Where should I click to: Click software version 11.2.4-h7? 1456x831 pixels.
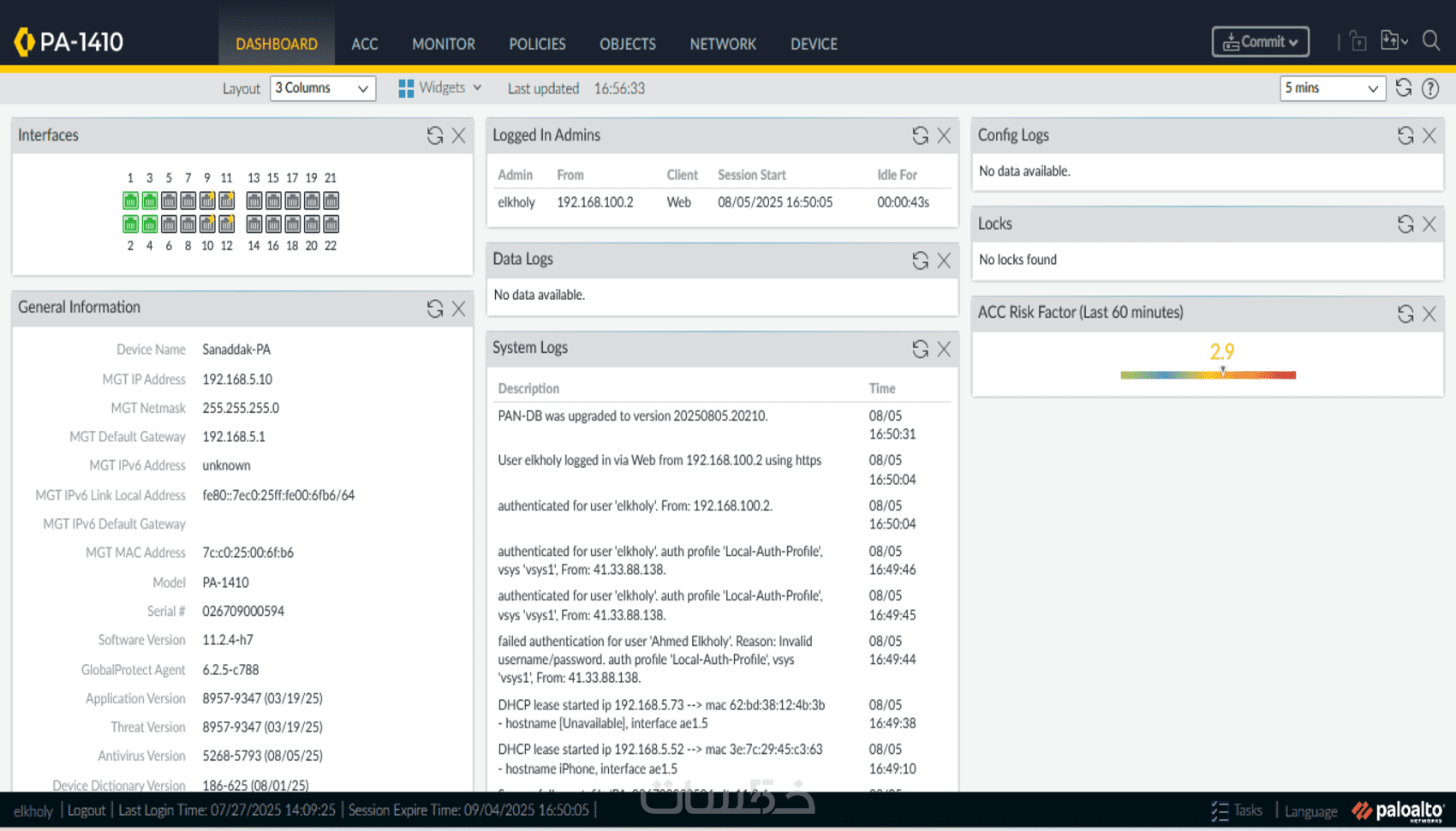[x=228, y=640]
